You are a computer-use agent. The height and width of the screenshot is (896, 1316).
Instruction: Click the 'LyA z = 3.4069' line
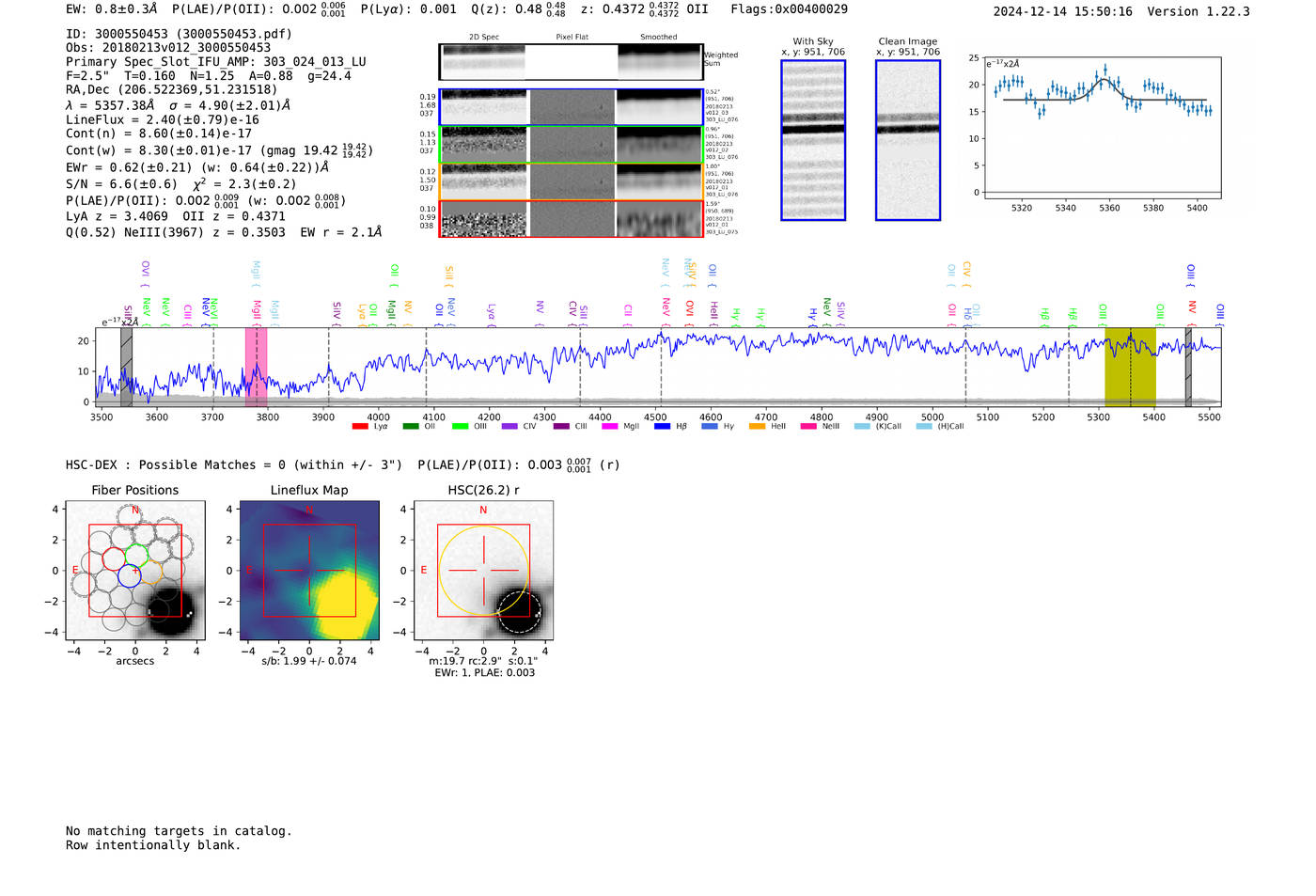(x=176, y=216)
